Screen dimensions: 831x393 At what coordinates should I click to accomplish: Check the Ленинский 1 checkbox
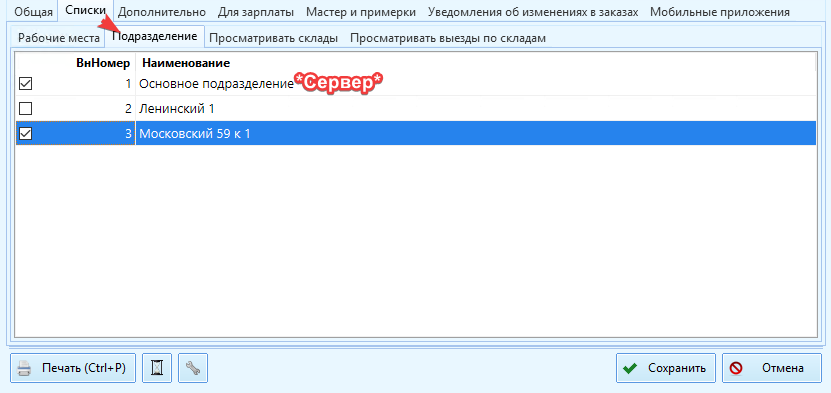[x=25, y=109]
